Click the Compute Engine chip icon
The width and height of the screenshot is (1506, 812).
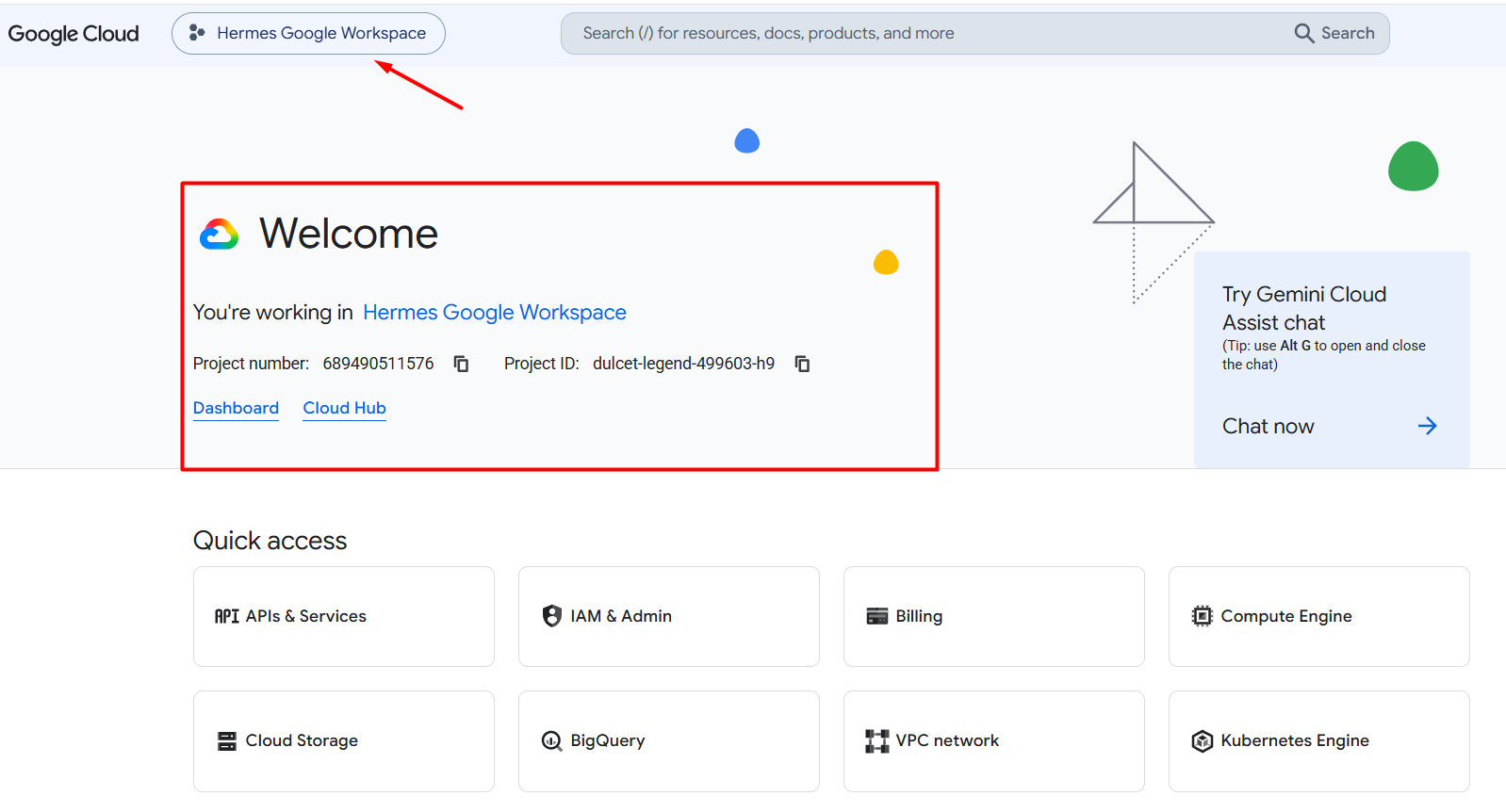click(1203, 616)
